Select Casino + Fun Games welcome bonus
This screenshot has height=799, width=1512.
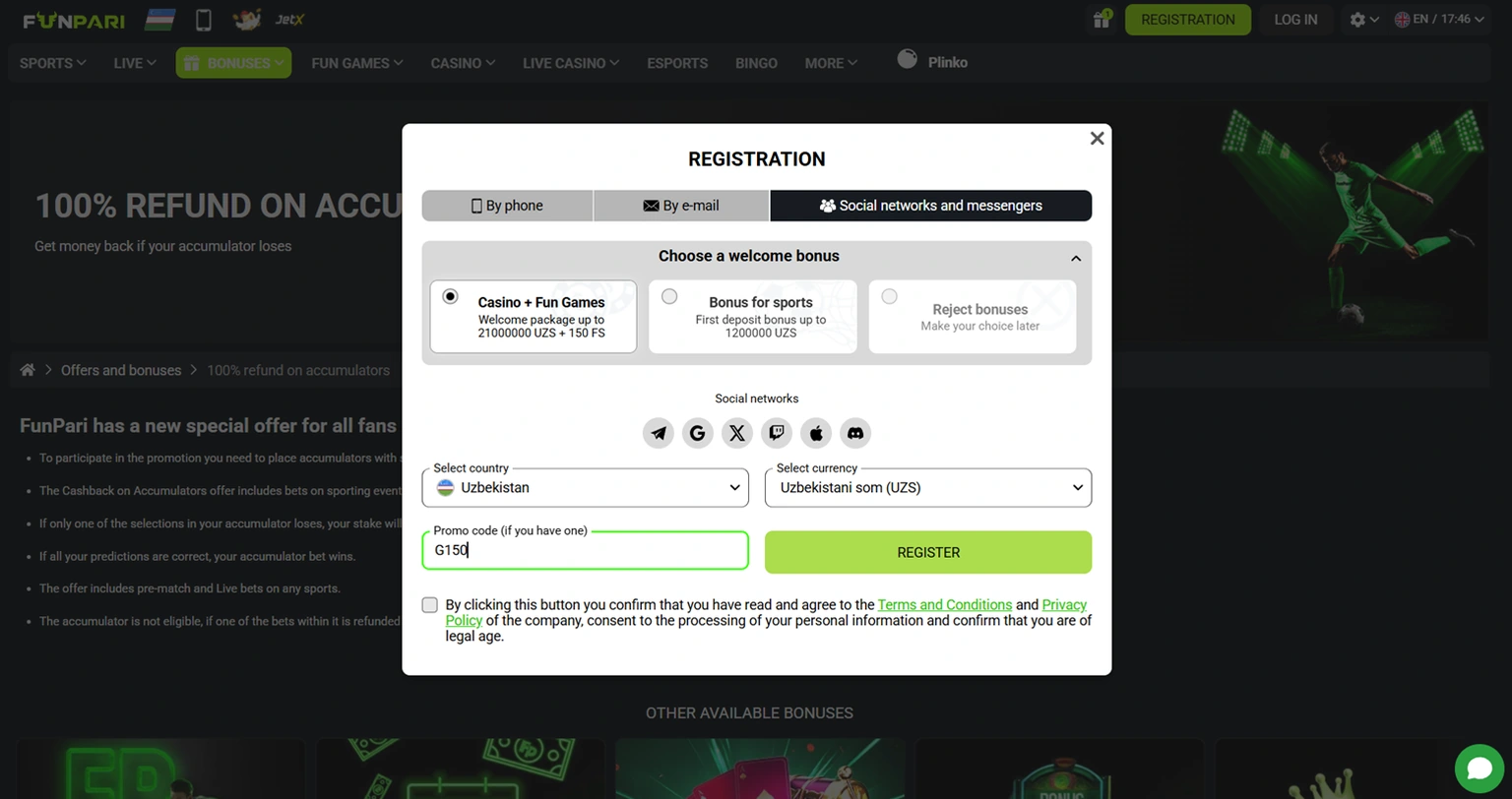(x=533, y=317)
